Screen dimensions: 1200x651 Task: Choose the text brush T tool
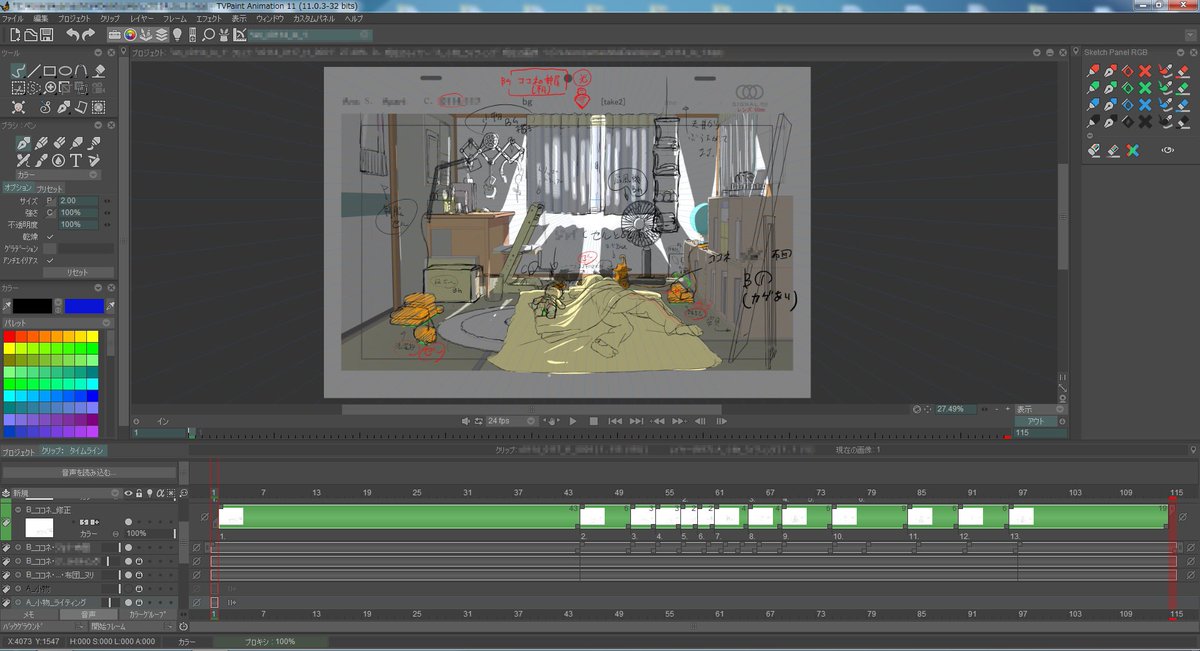pos(76,160)
